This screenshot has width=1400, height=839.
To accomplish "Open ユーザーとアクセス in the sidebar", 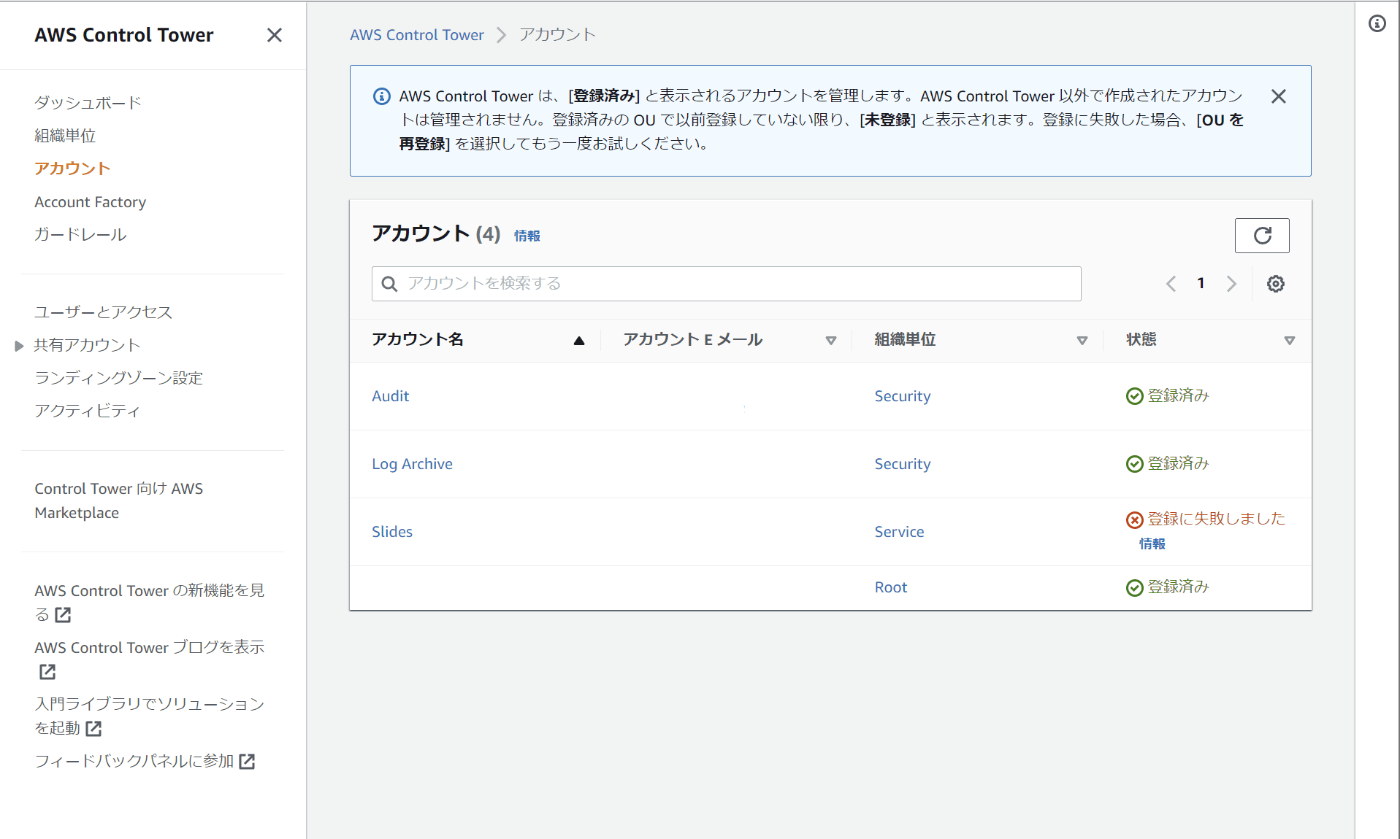I will pyautogui.click(x=103, y=312).
